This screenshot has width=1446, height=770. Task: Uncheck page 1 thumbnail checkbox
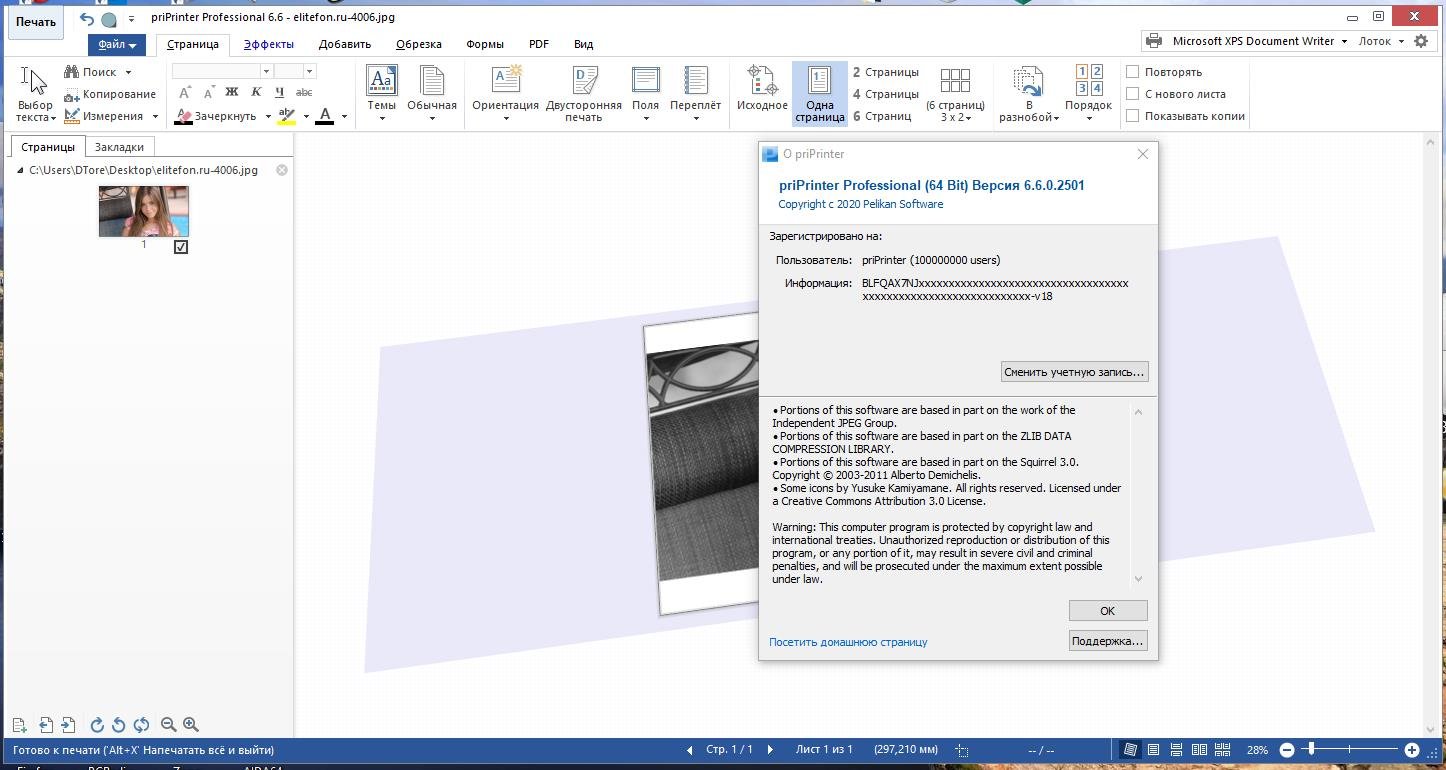(181, 247)
